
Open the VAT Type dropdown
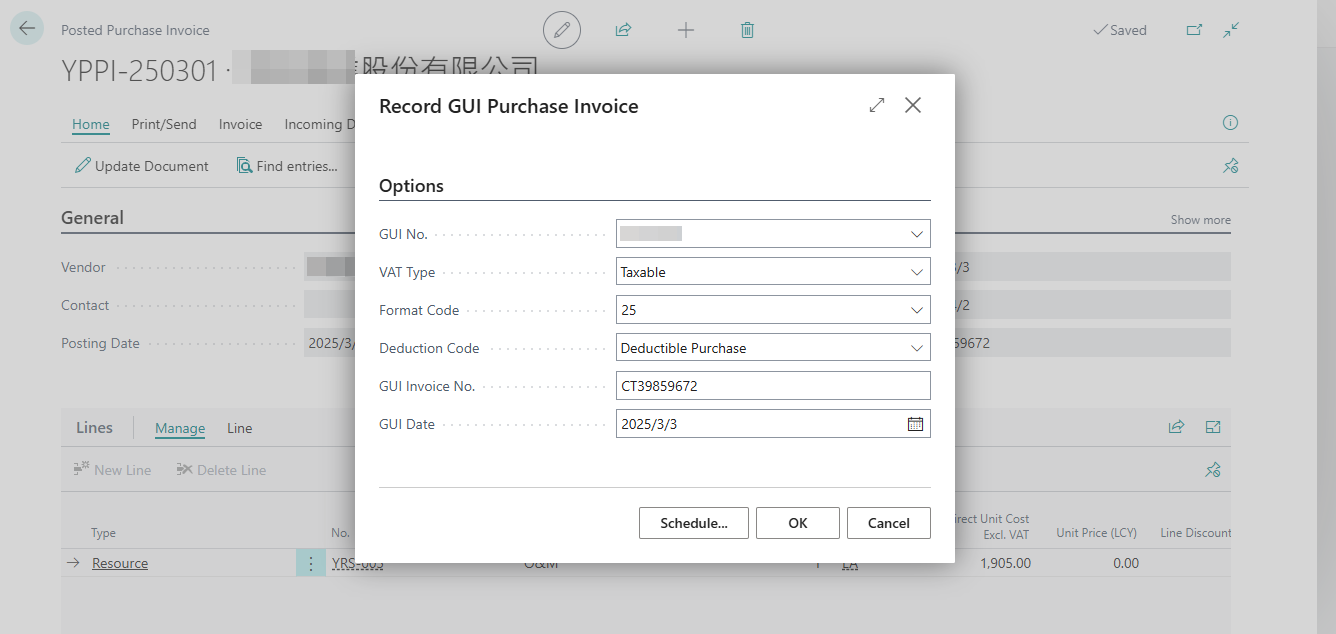pos(917,272)
